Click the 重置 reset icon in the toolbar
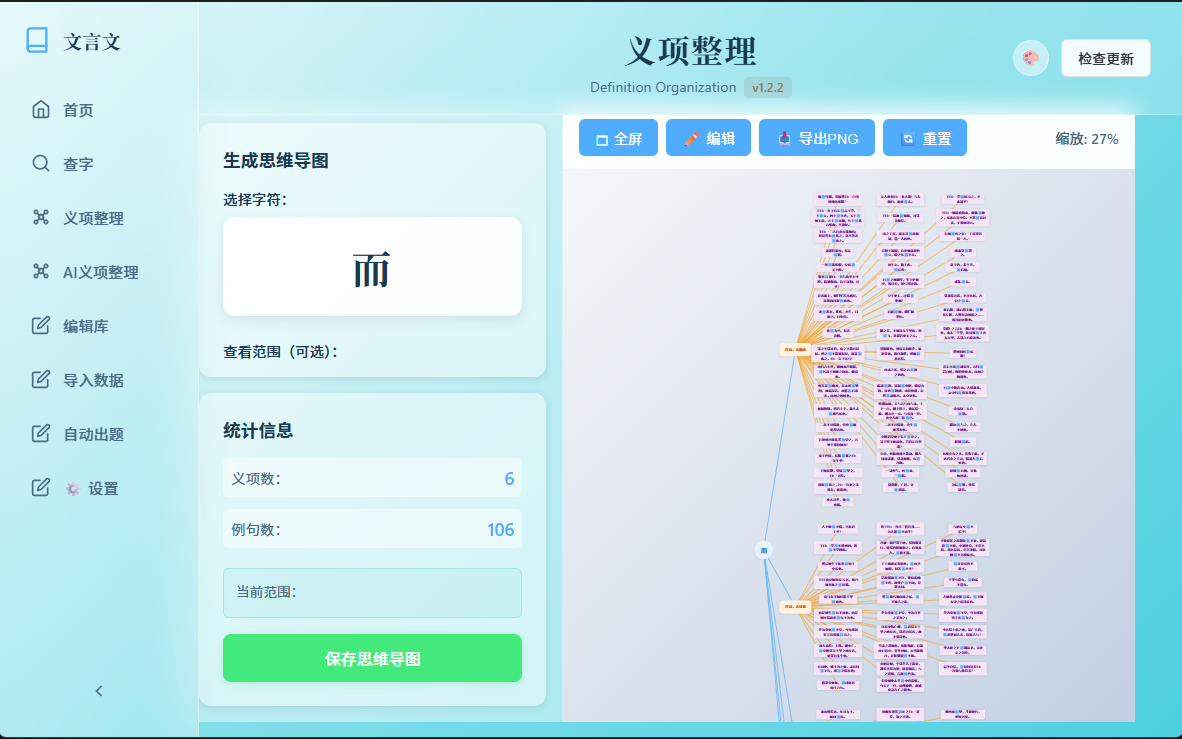1182x739 pixels. point(909,137)
